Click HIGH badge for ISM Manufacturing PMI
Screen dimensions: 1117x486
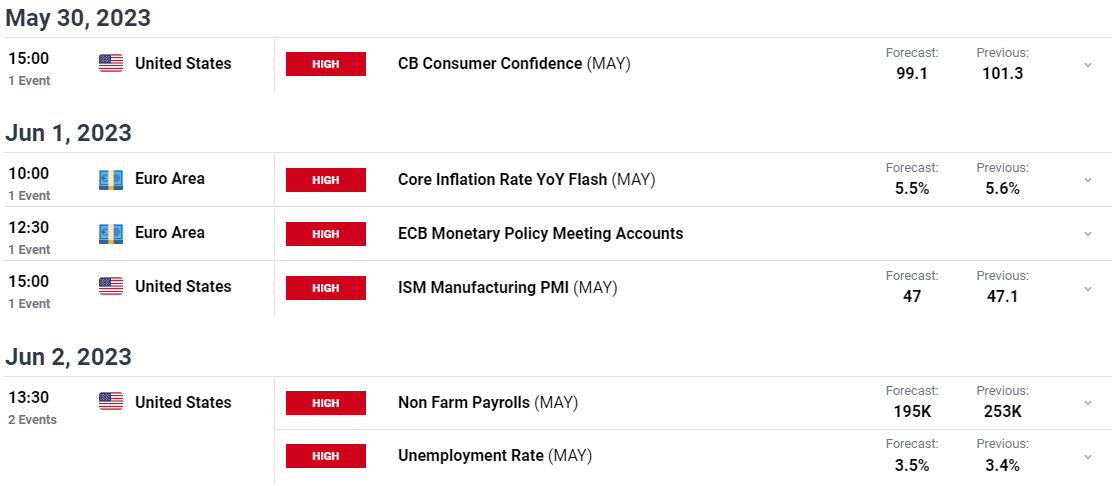pyautogui.click(x=326, y=288)
